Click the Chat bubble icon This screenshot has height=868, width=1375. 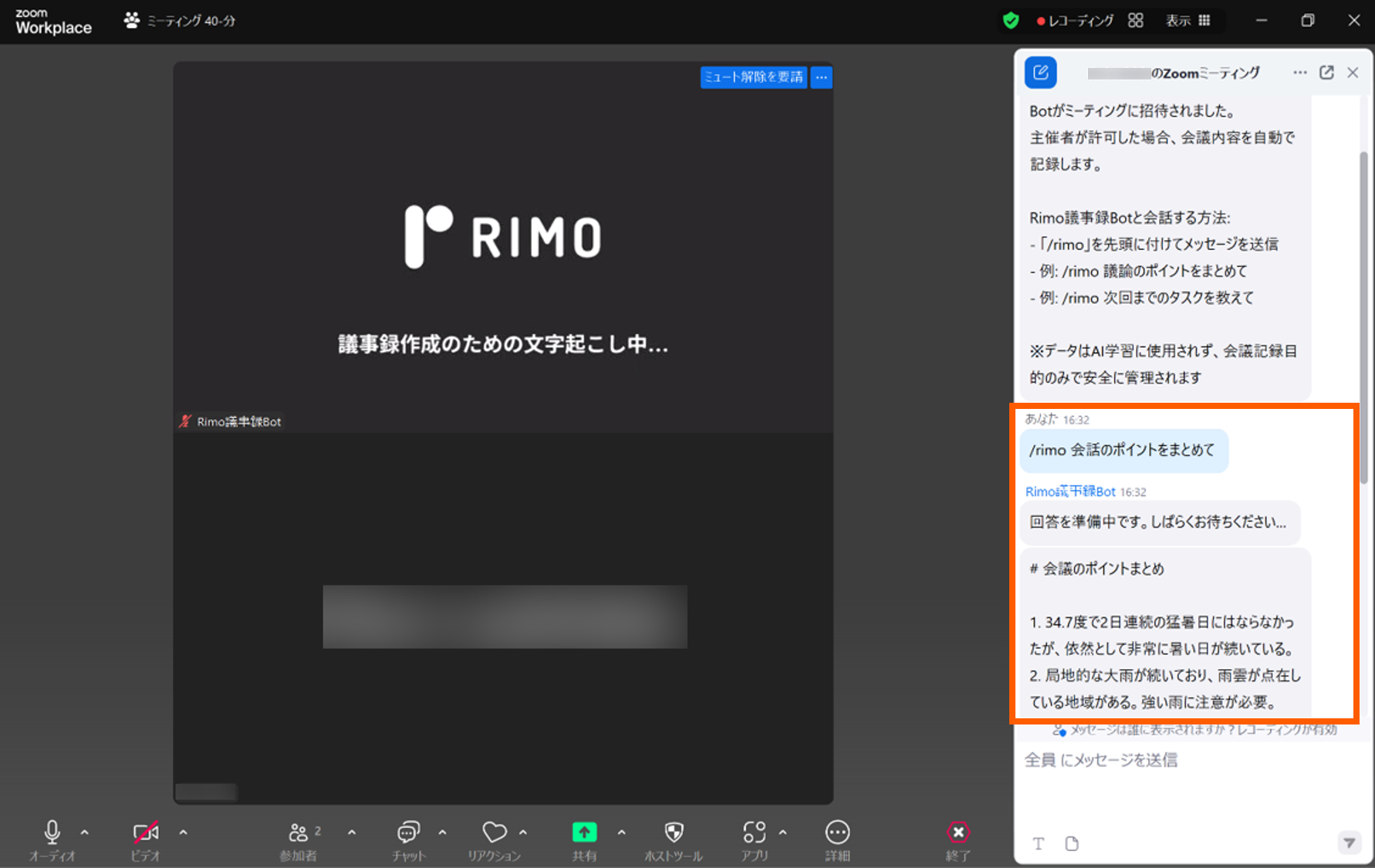tap(408, 833)
